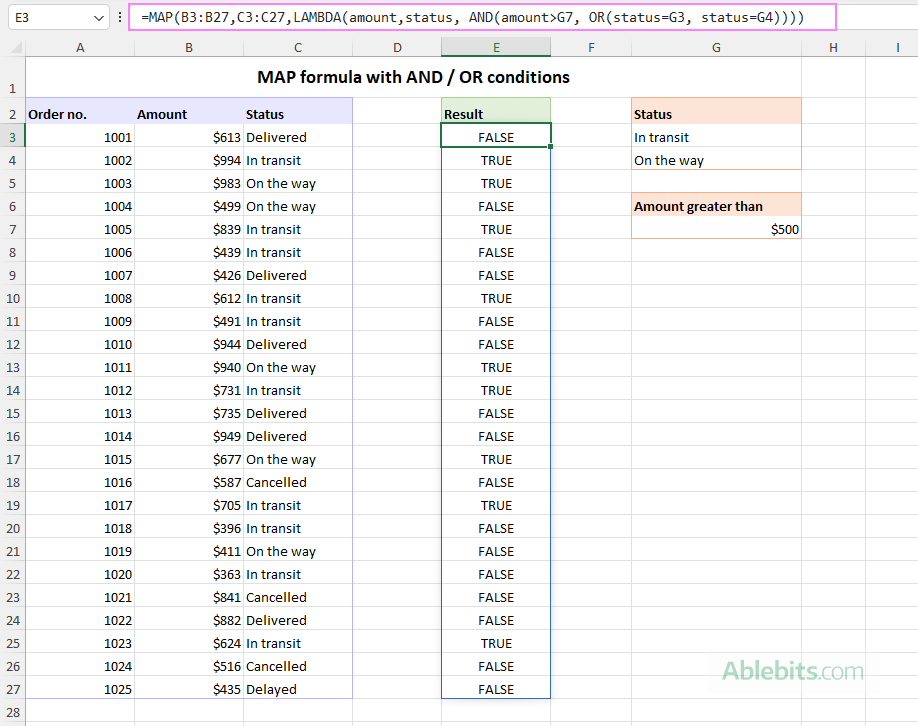
Task: Select row 27 header
Action: 12,689
